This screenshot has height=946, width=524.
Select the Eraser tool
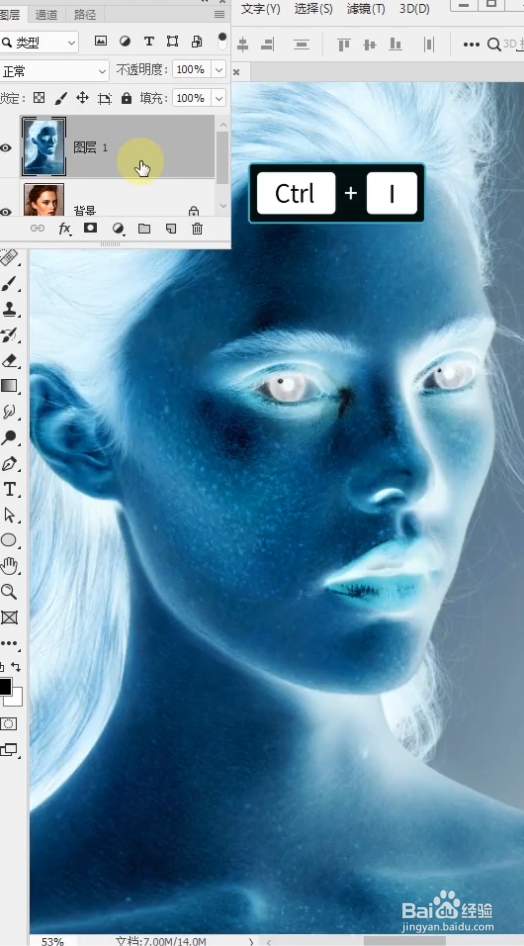(8, 361)
